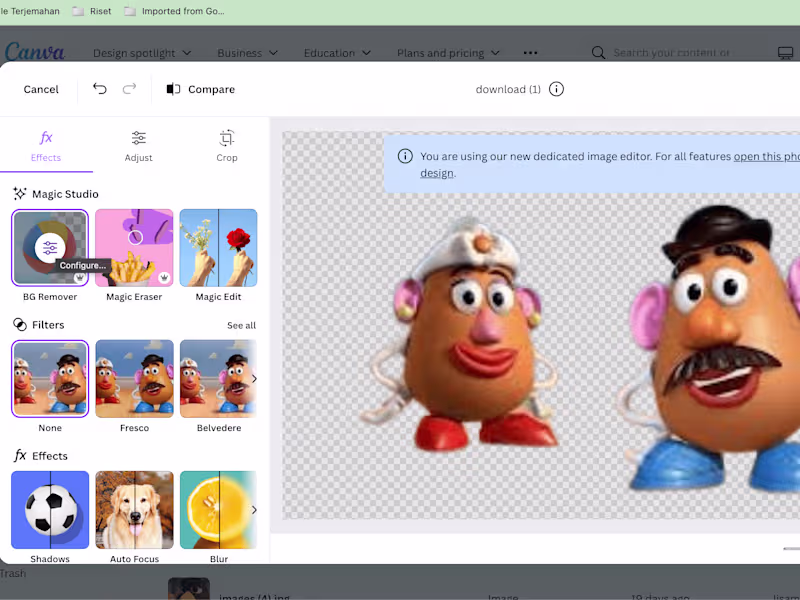This screenshot has width=800, height=600.
Task: Click the redo arrow icon
Action: pyautogui.click(x=129, y=89)
